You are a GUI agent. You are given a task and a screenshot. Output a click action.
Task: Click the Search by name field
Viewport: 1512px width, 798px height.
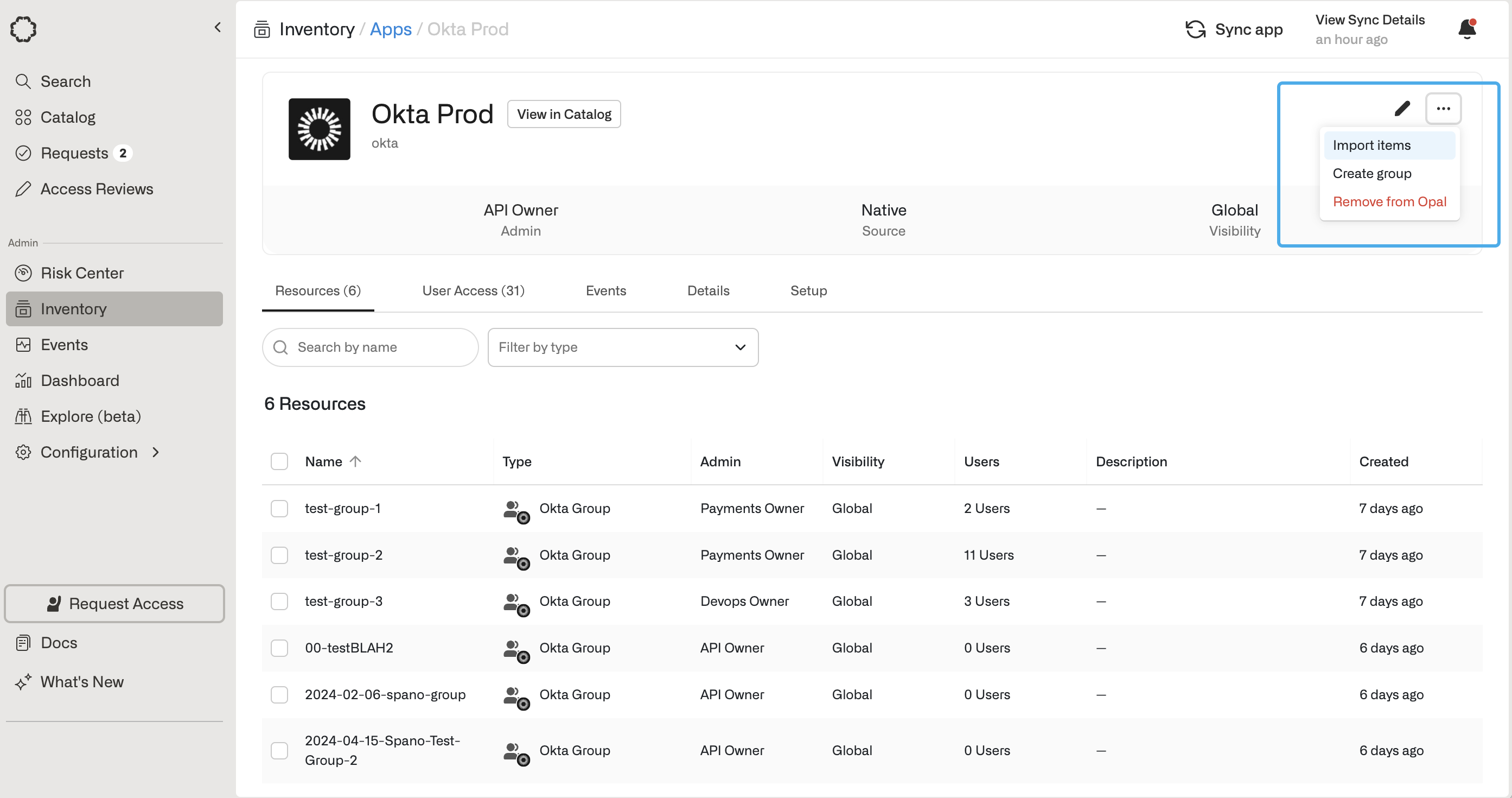click(x=379, y=347)
